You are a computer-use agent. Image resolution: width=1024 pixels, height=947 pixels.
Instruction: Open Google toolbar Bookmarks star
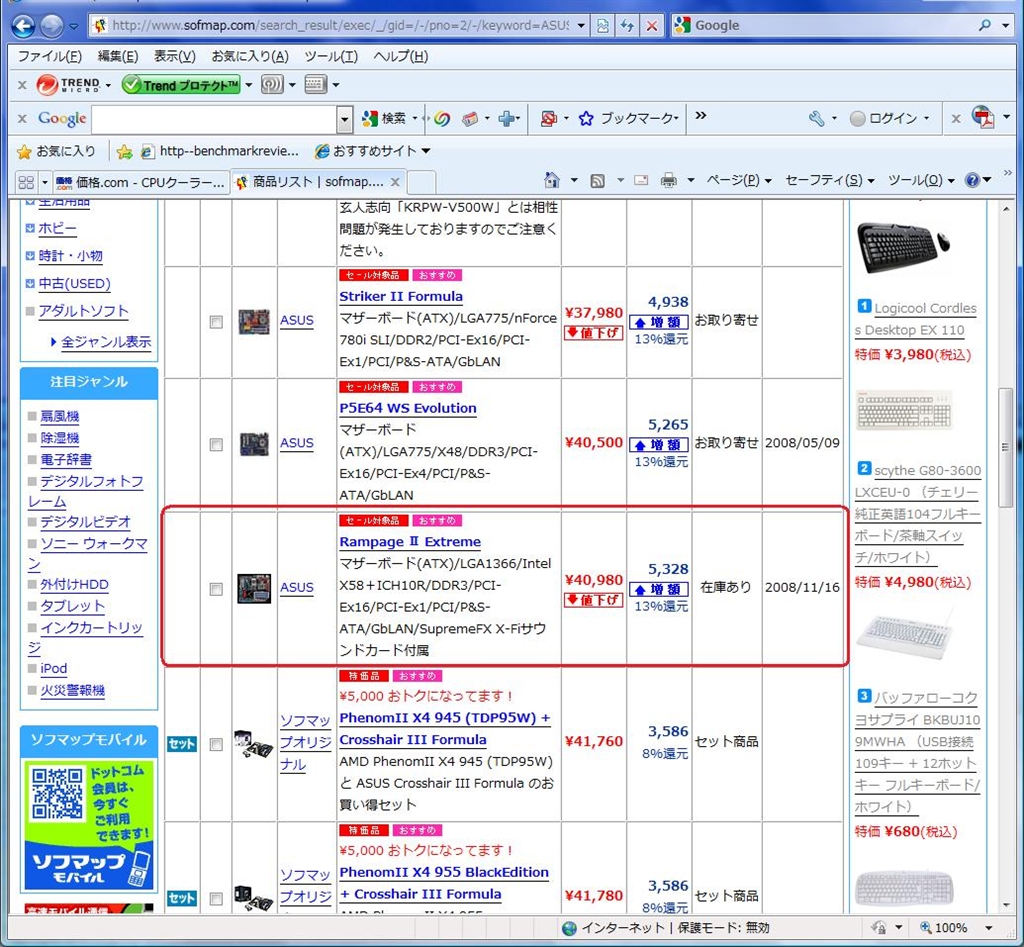(x=586, y=118)
